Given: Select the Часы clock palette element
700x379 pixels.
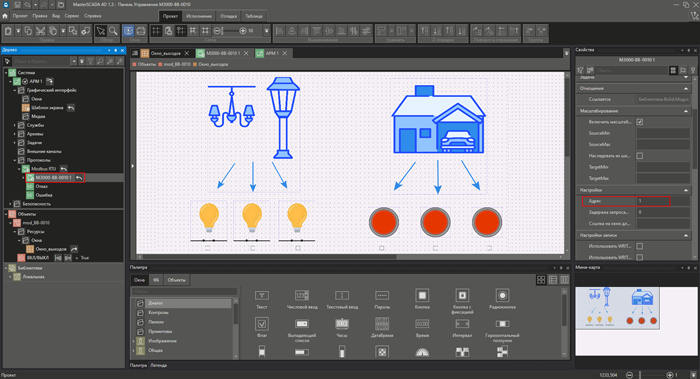Looking at the screenshot, I should click(x=342, y=327).
